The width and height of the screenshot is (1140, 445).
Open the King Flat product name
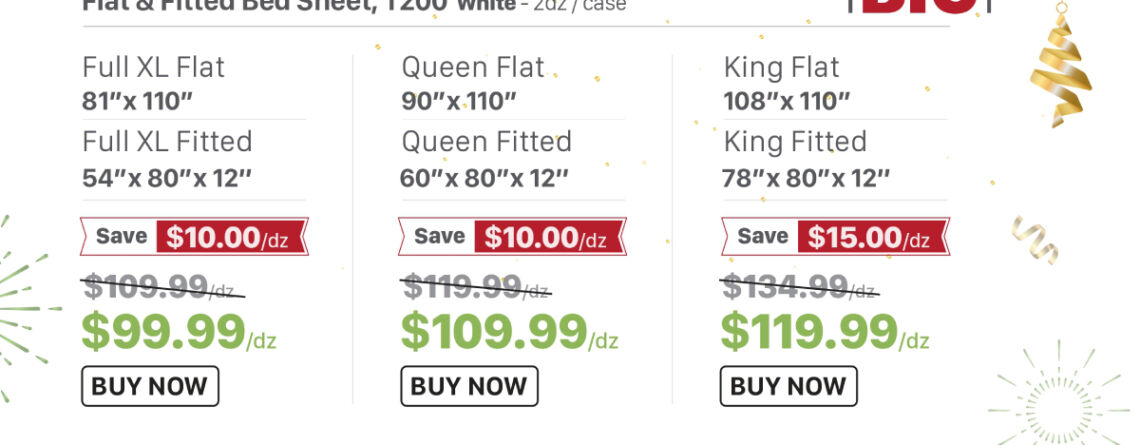(x=781, y=68)
